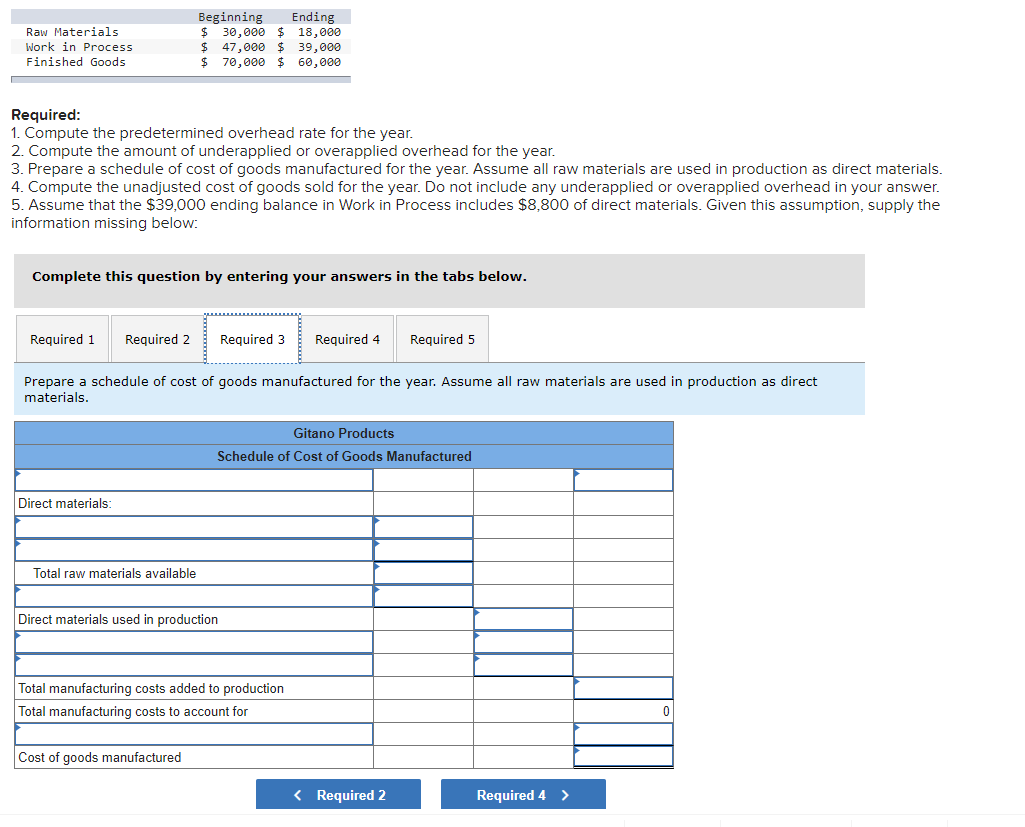Click the next Required 4 navigation button

523,794
